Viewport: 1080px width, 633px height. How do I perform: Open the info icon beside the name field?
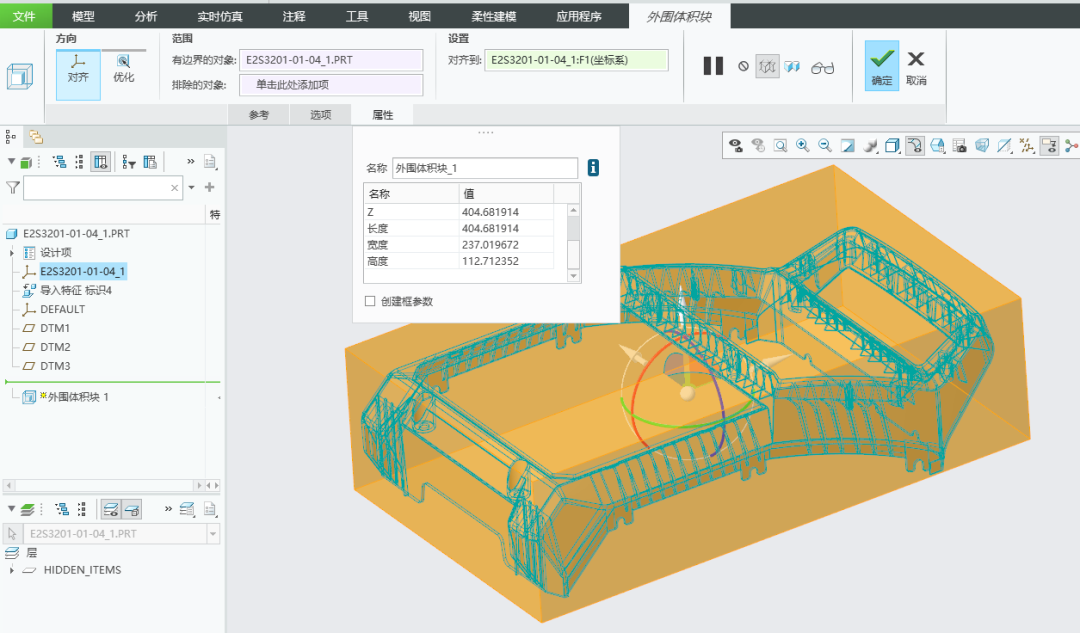[593, 167]
